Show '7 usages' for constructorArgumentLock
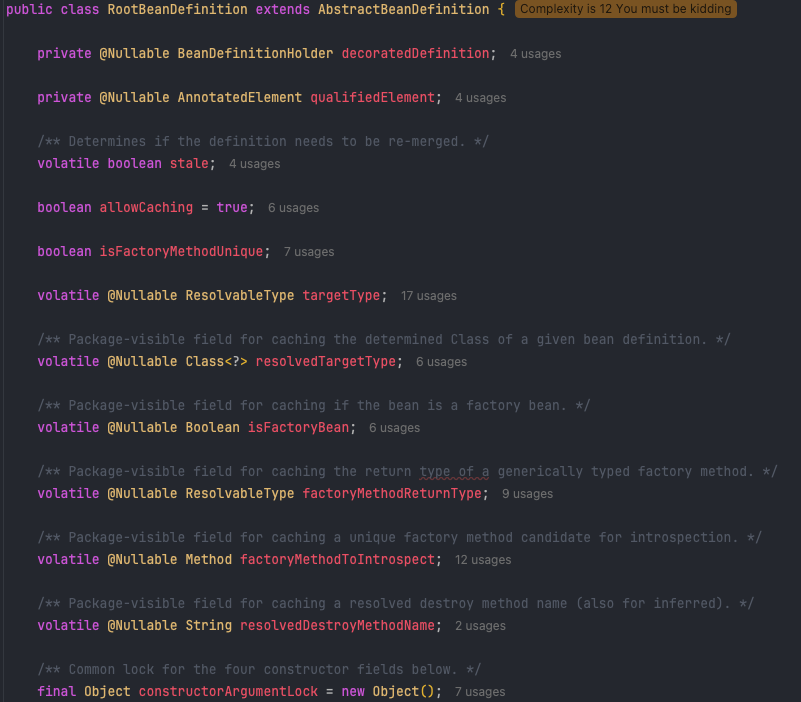801x702 pixels. point(480,692)
